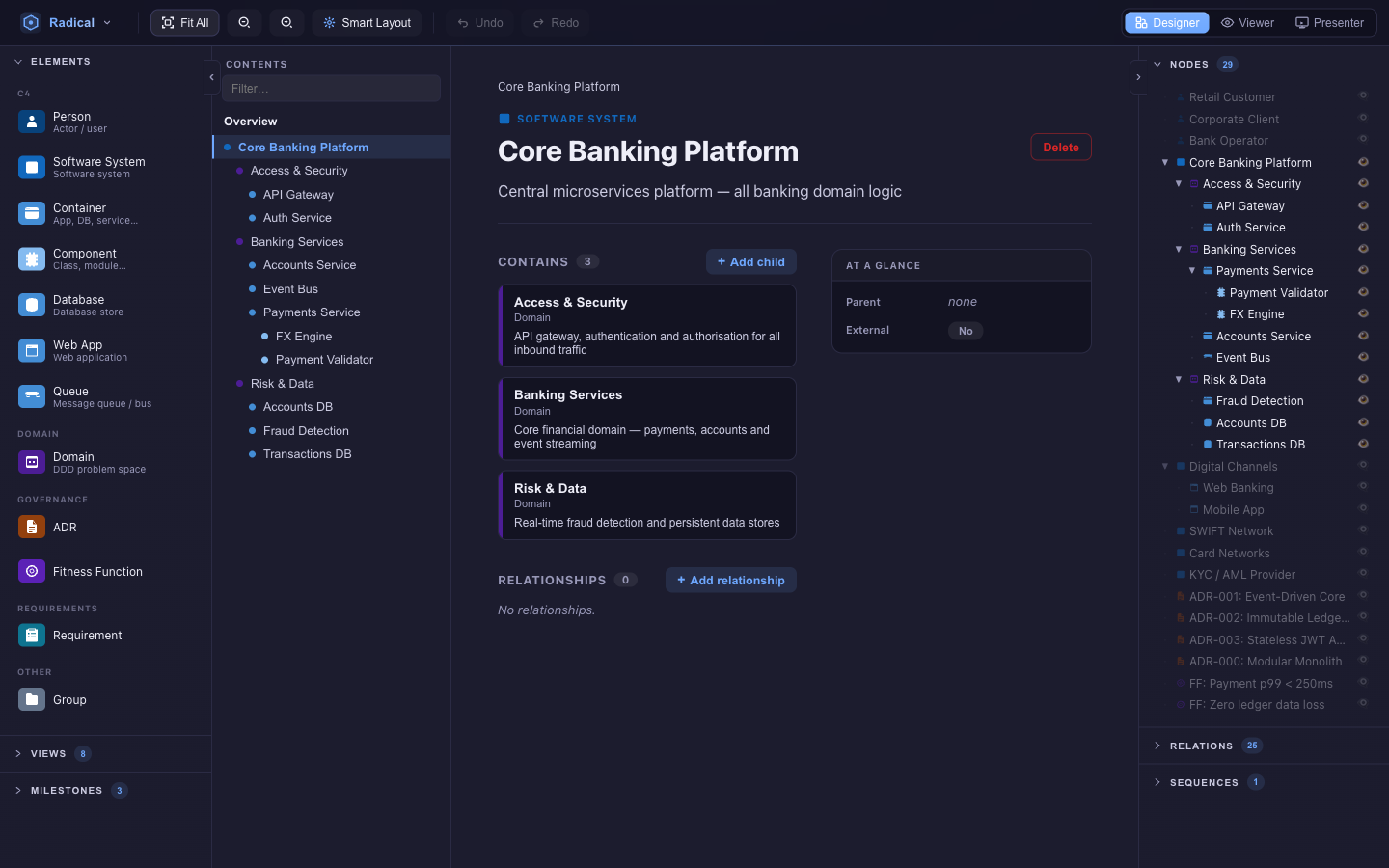
Task: Choose the ADR governance icon
Action: tap(32, 527)
